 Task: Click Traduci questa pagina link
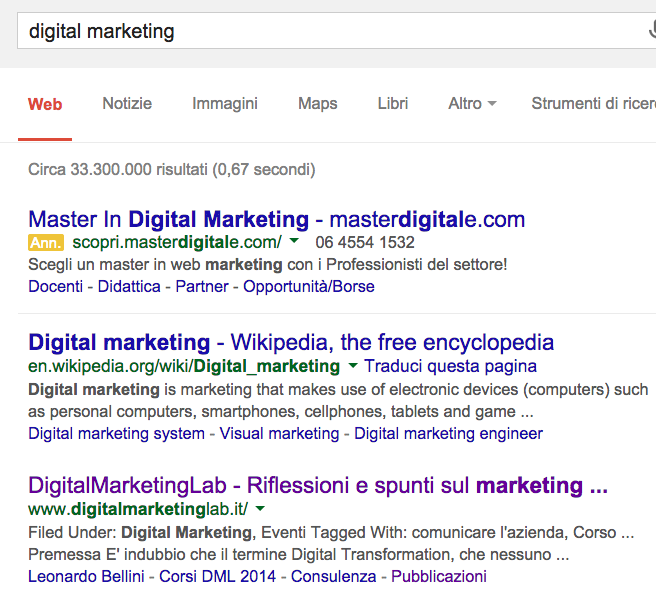(x=451, y=366)
